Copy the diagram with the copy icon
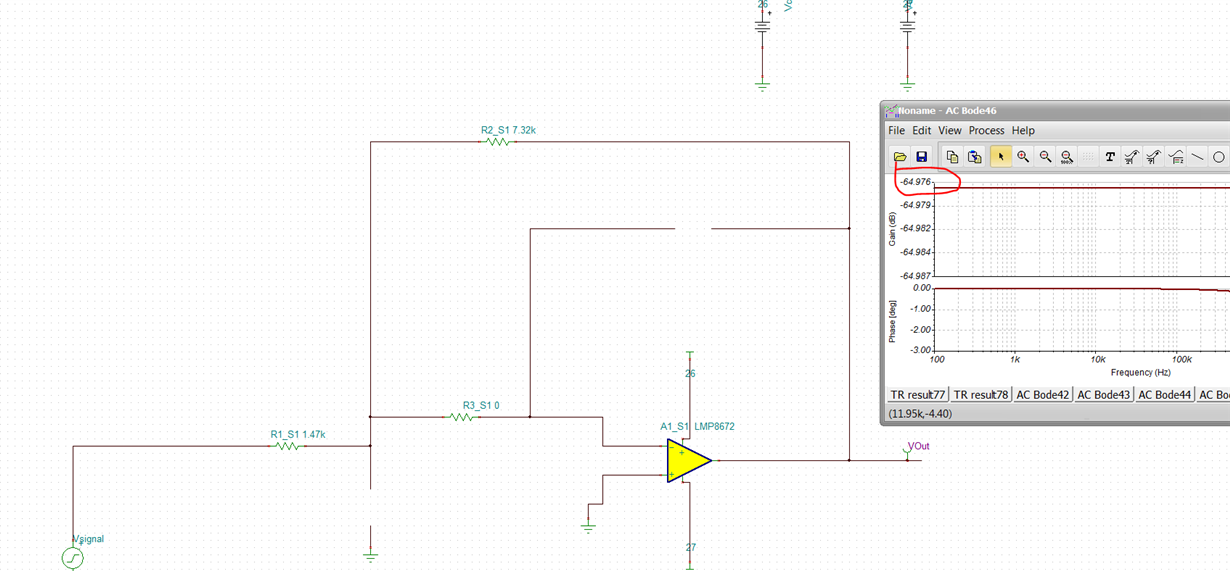The width and height of the screenshot is (1230, 571). [x=952, y=157]
